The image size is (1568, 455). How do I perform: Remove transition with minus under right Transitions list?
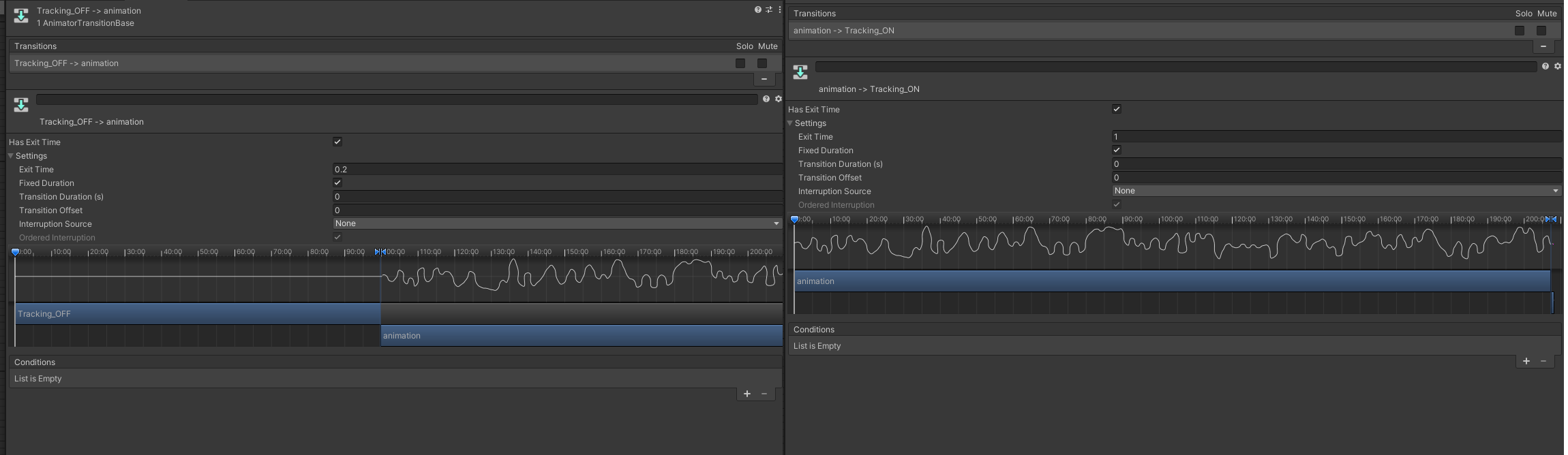tap(1543, 46)
